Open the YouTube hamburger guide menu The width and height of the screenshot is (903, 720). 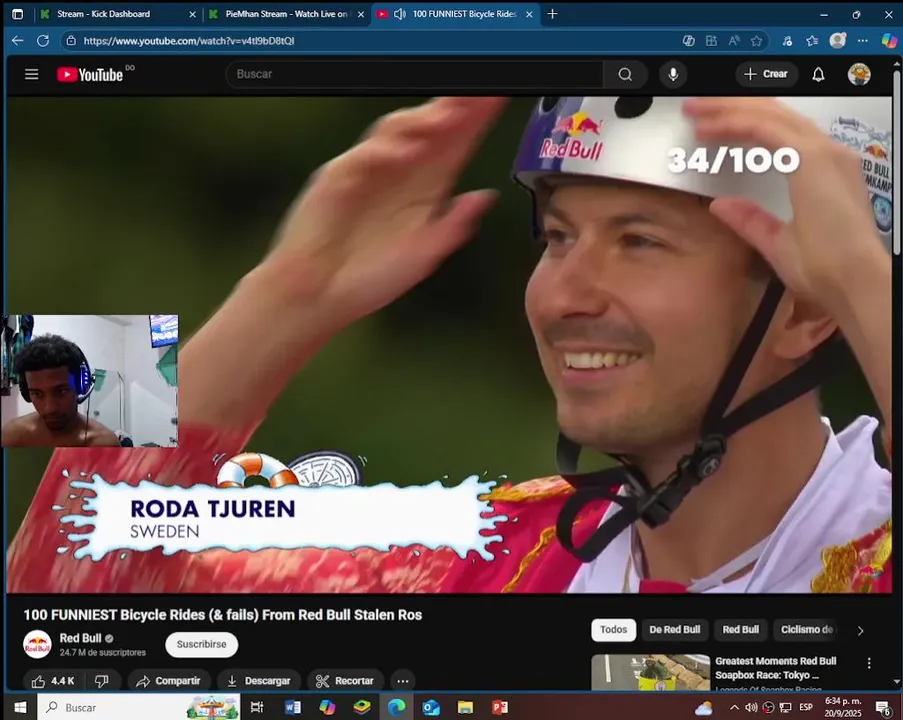click(x=32, y=74)
